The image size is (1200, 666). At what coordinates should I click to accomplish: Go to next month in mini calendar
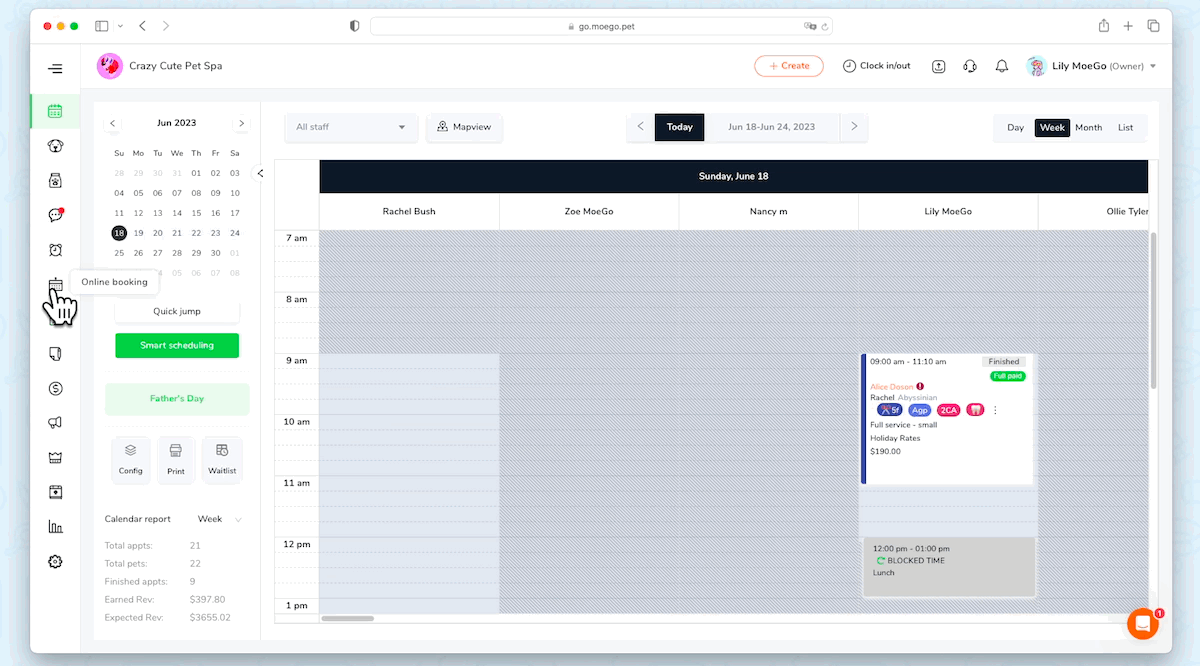(241, 123)
